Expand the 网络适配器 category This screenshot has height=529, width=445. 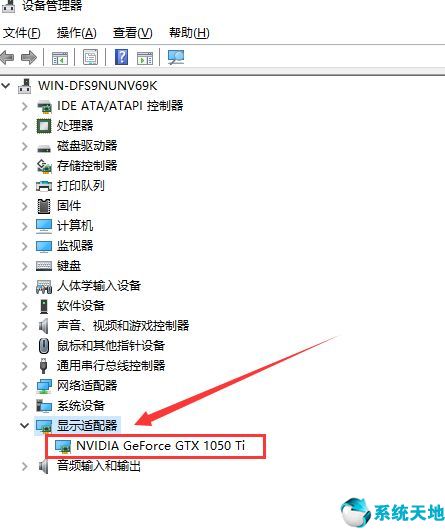(x=25, y=386)
